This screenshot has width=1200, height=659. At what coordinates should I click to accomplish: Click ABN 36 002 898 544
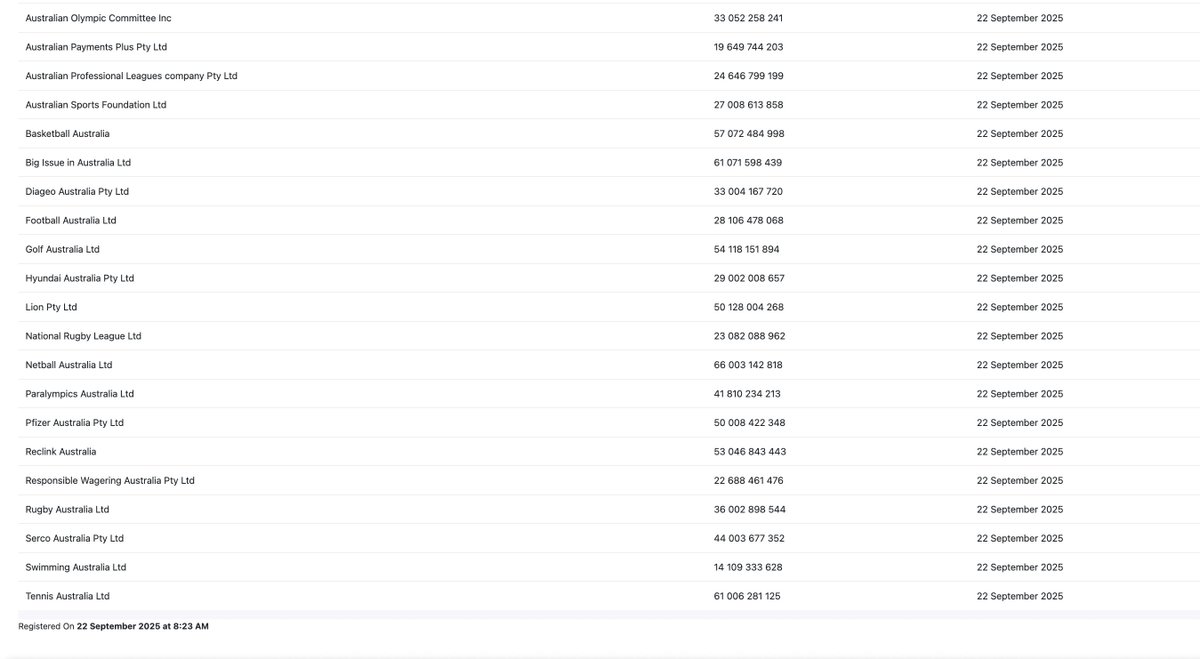(750, 511)
